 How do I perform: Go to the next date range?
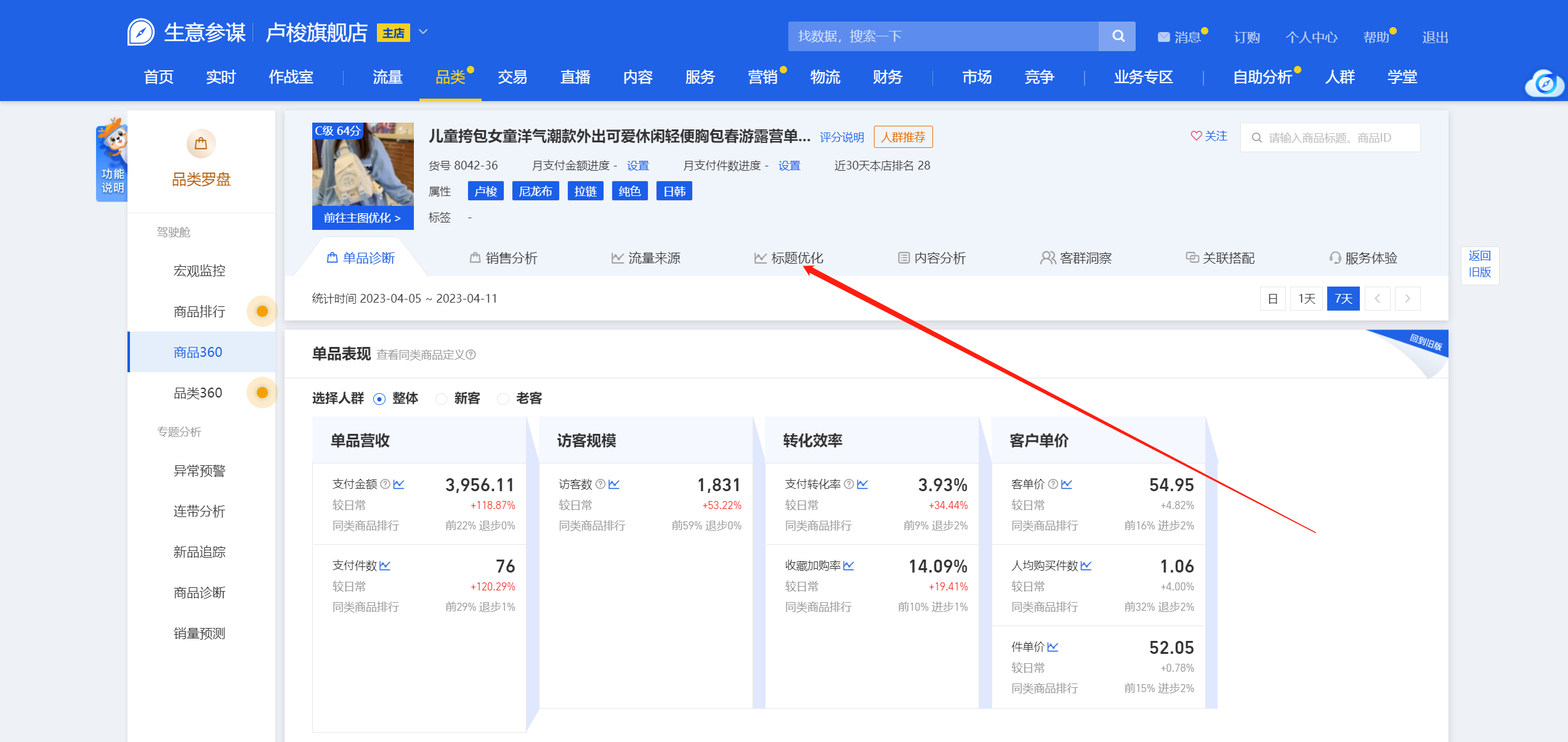tap(1407, 299)
